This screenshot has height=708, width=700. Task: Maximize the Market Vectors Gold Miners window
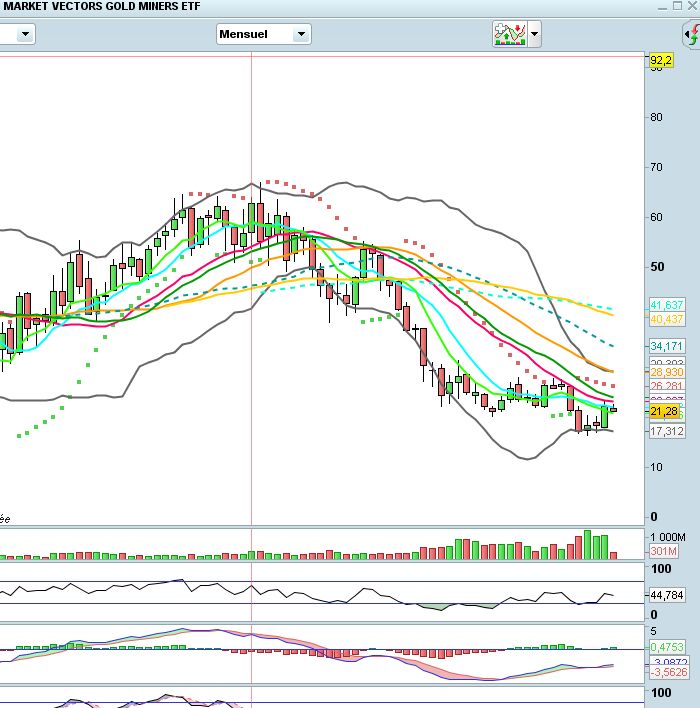677,6
